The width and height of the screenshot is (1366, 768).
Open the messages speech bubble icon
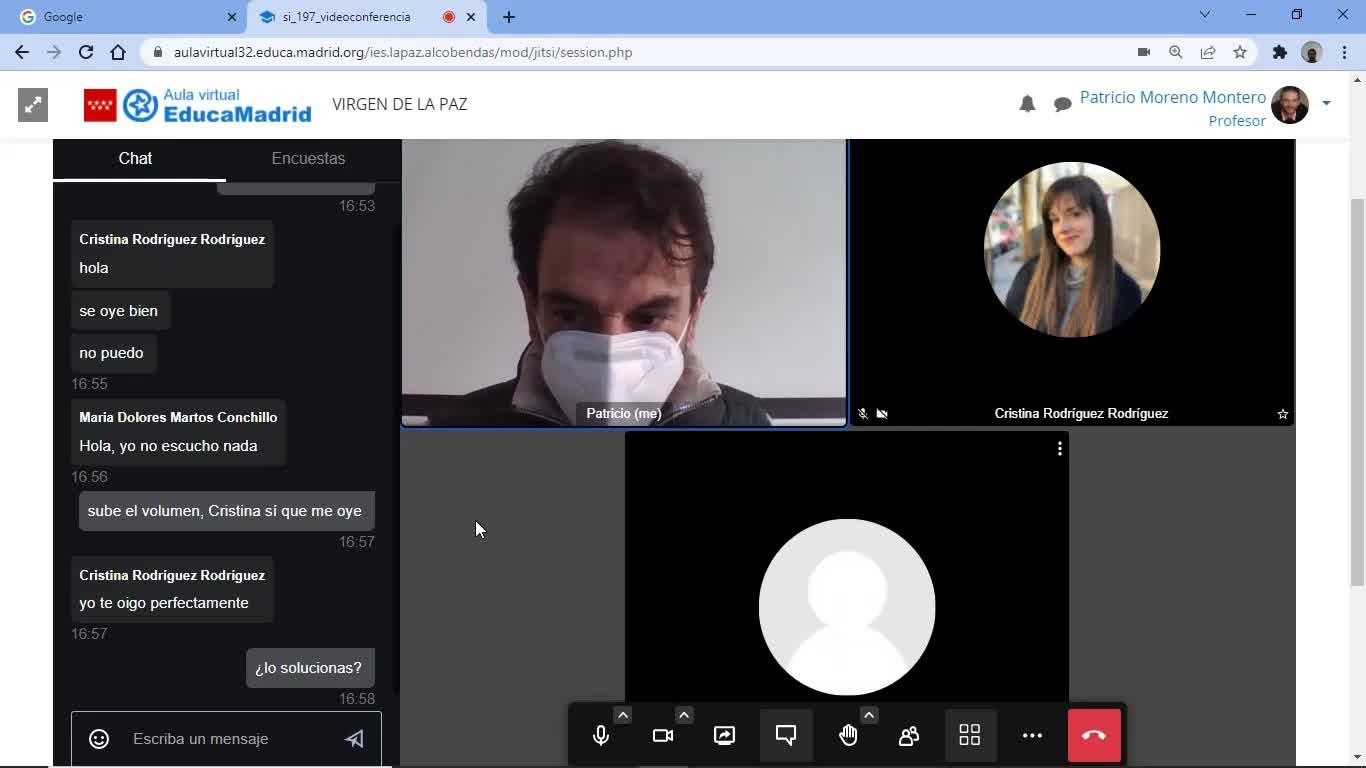pos(1063,104)
